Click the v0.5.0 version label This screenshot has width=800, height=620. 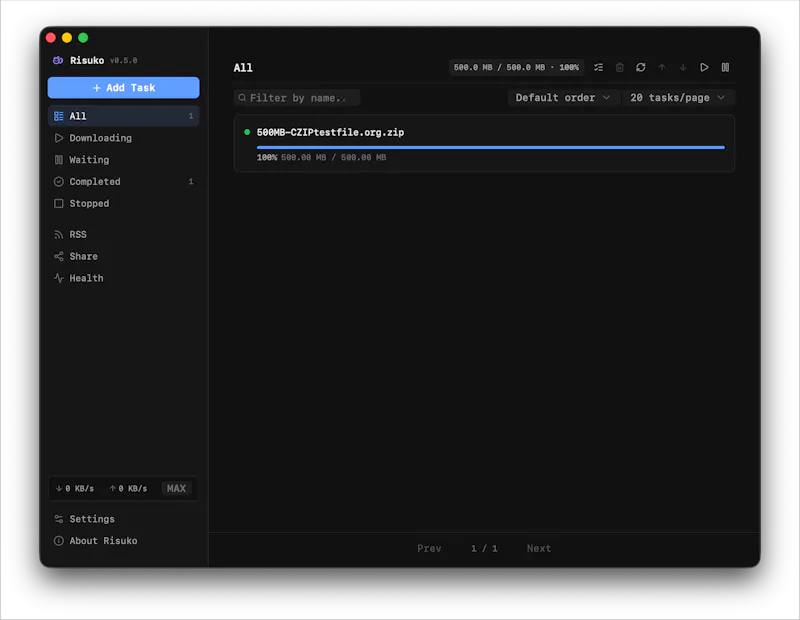coord(123,60)
